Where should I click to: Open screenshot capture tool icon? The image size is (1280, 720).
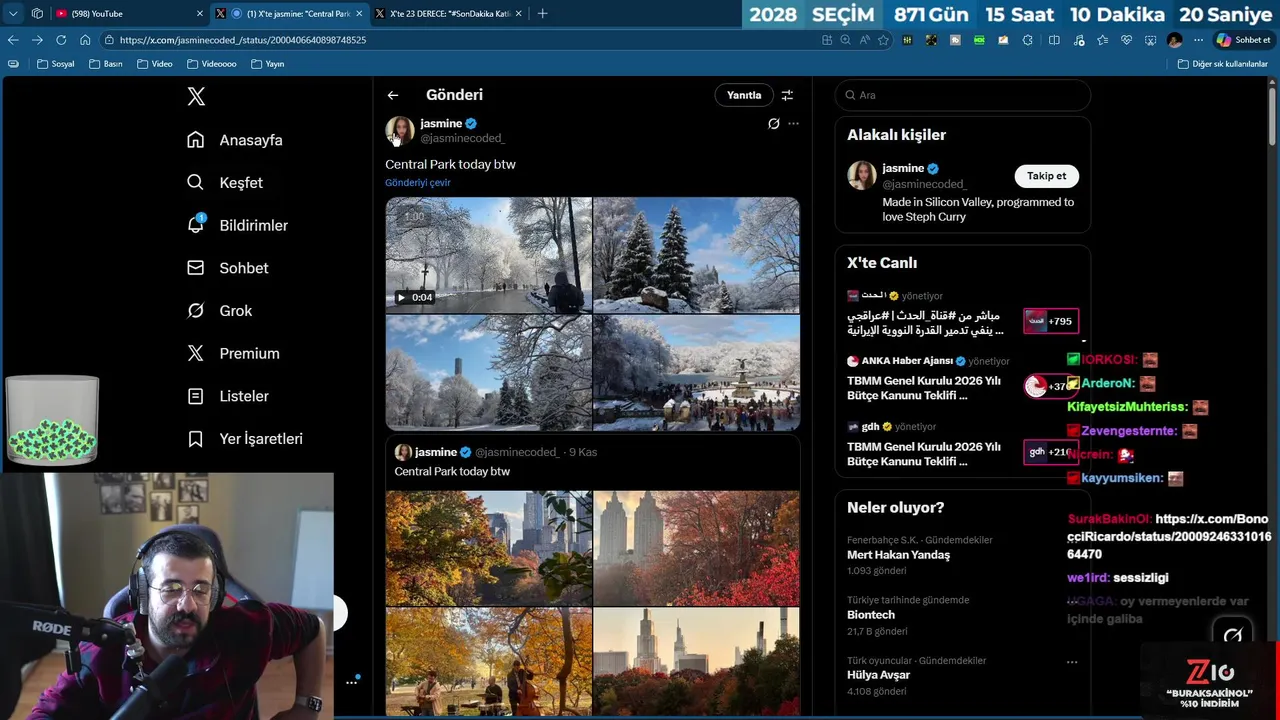1150,40
